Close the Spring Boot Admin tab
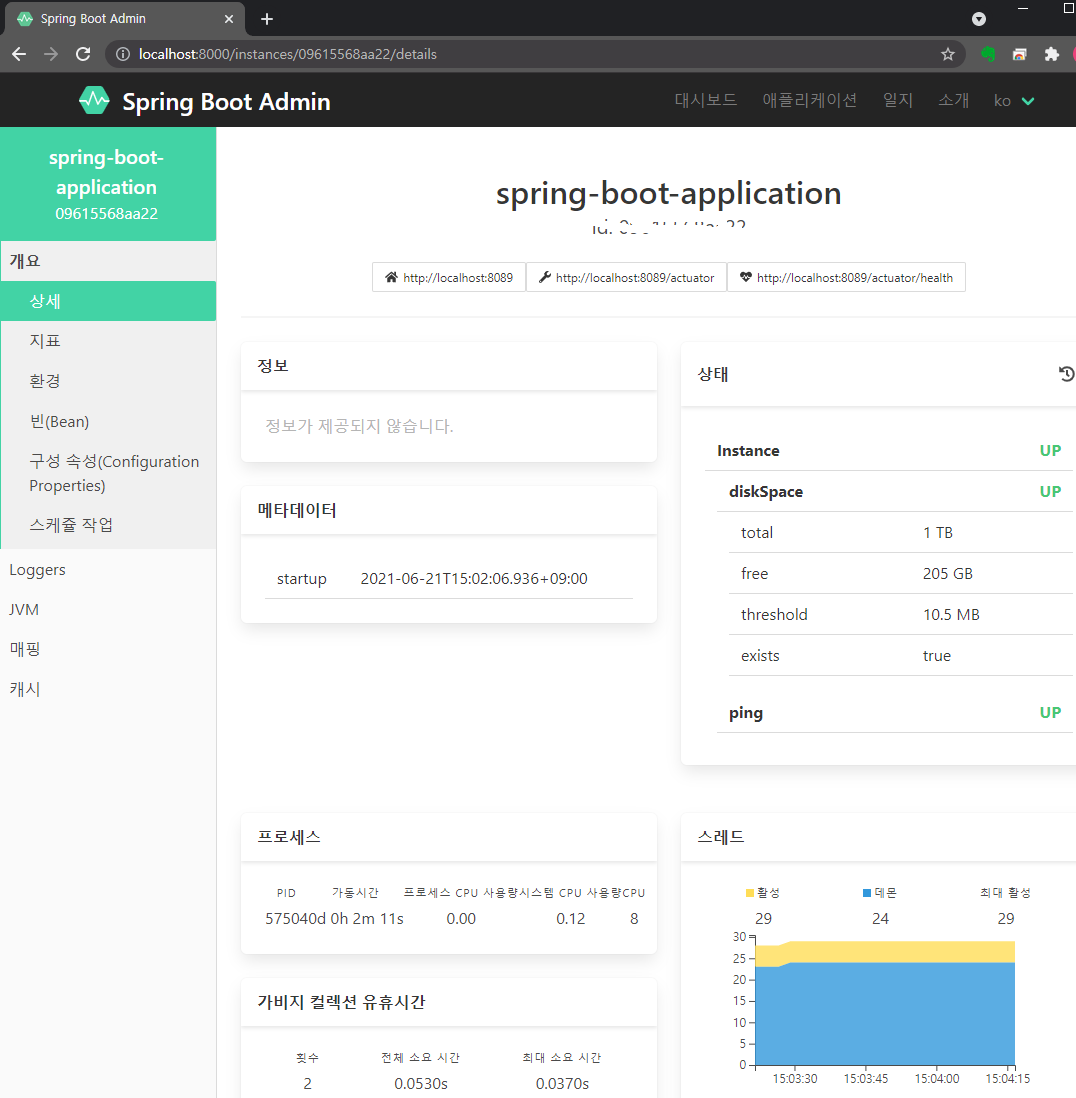Viewport: 1076px width, 1098px height. click(229, 19)
